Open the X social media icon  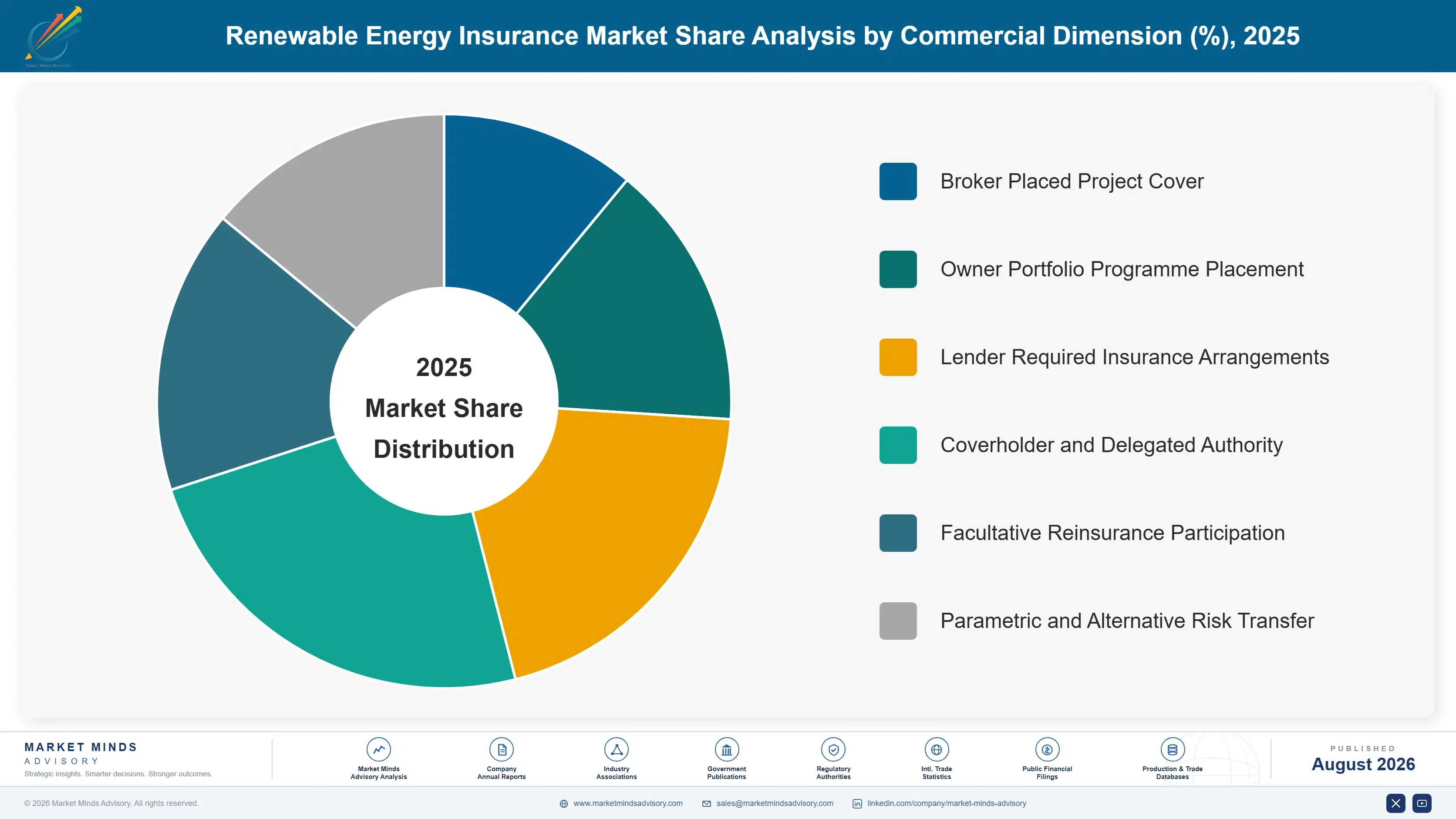[1395, 803]
